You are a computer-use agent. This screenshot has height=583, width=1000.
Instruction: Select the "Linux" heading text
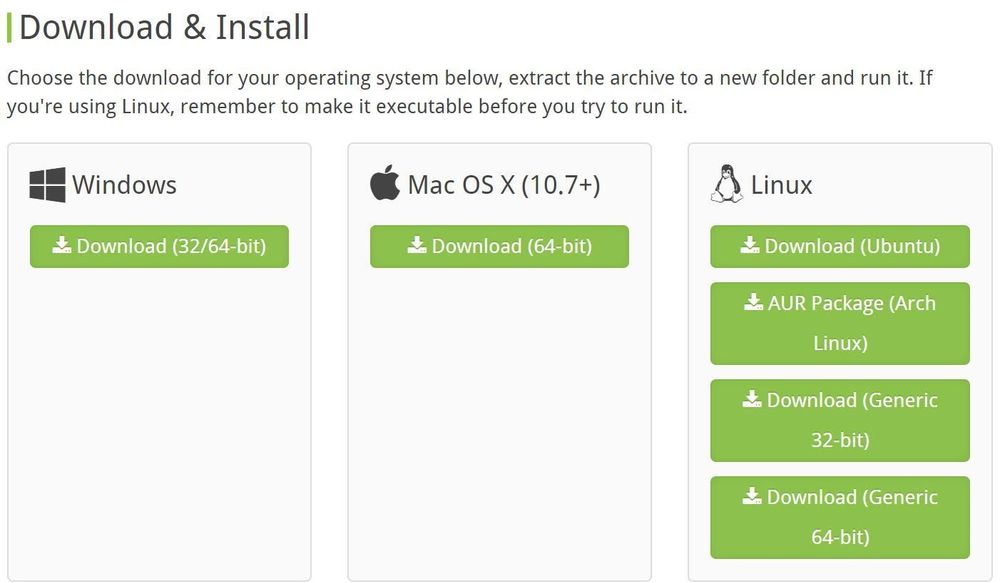781,185
